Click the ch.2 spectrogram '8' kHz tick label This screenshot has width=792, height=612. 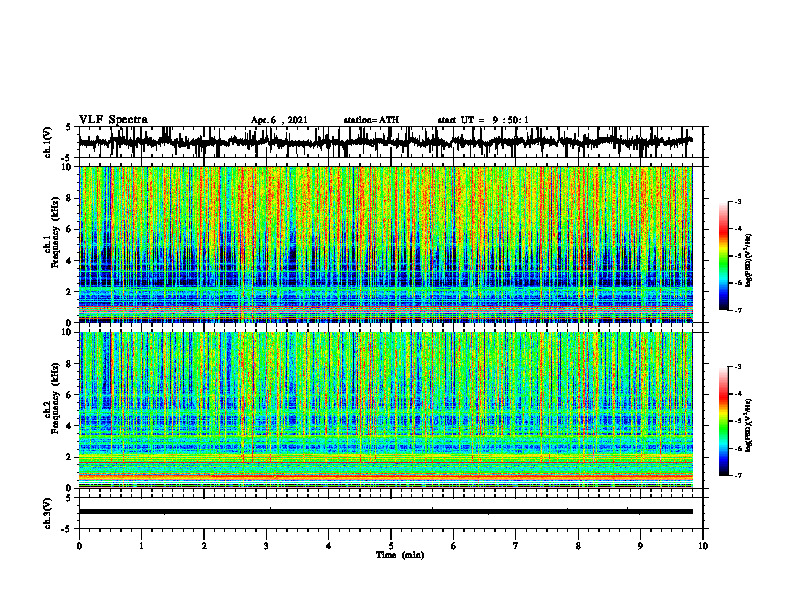[x=70, y=364]
